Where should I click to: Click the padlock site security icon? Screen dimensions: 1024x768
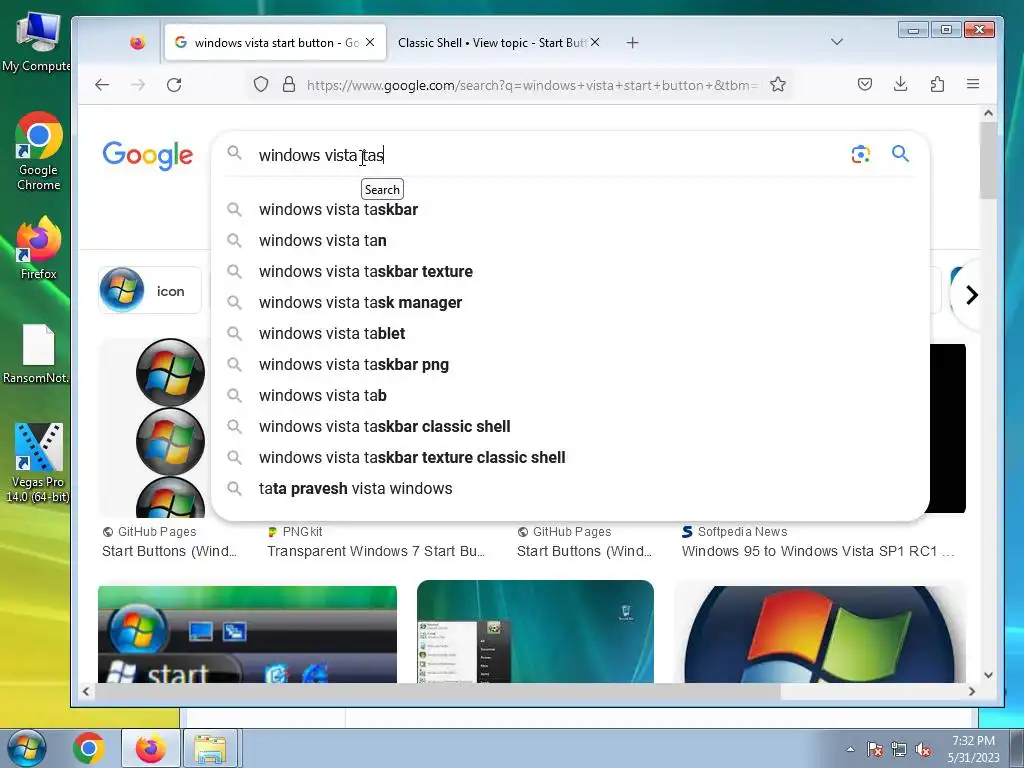289,85
